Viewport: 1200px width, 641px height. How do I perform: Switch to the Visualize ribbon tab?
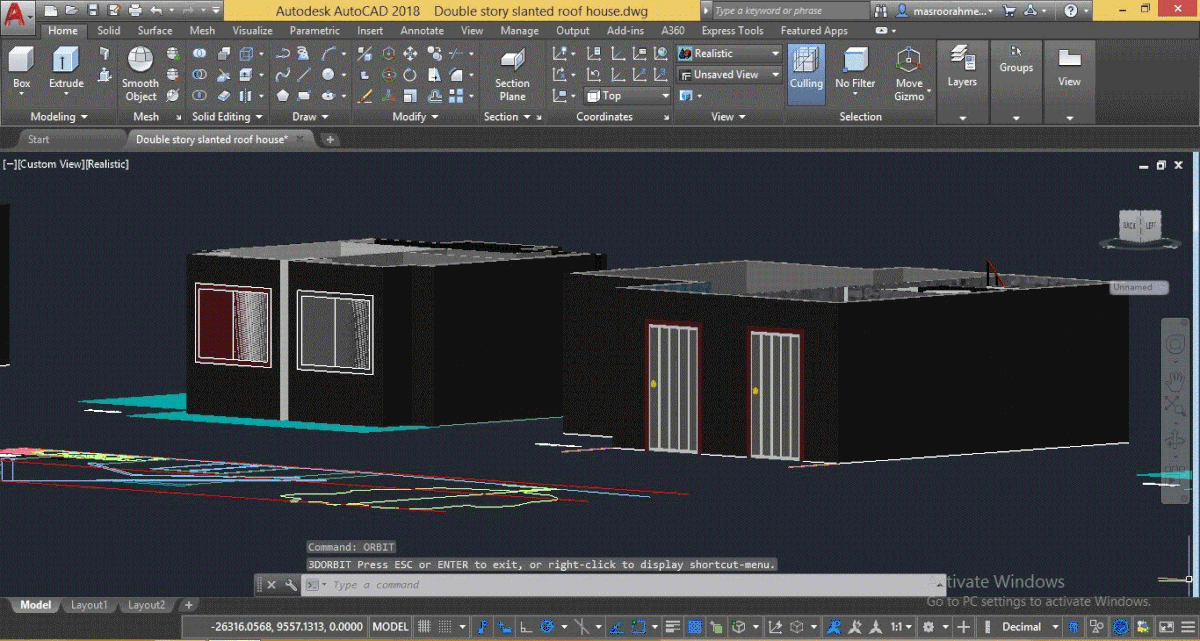(252, 30)
